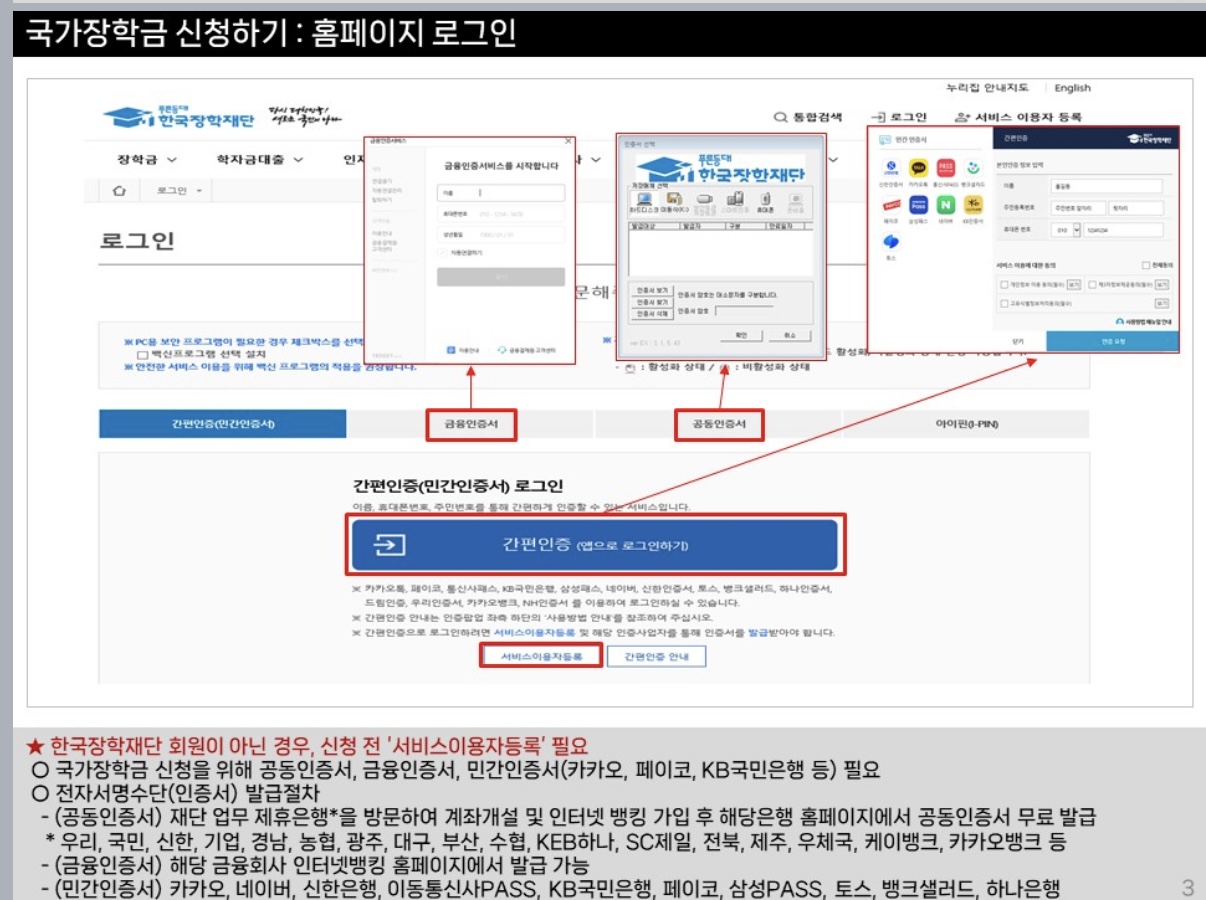The height and width of the screenshot is (900, 1206).
Task: Click the home icon in breadcrumb
Action: [x=120, y=190]
